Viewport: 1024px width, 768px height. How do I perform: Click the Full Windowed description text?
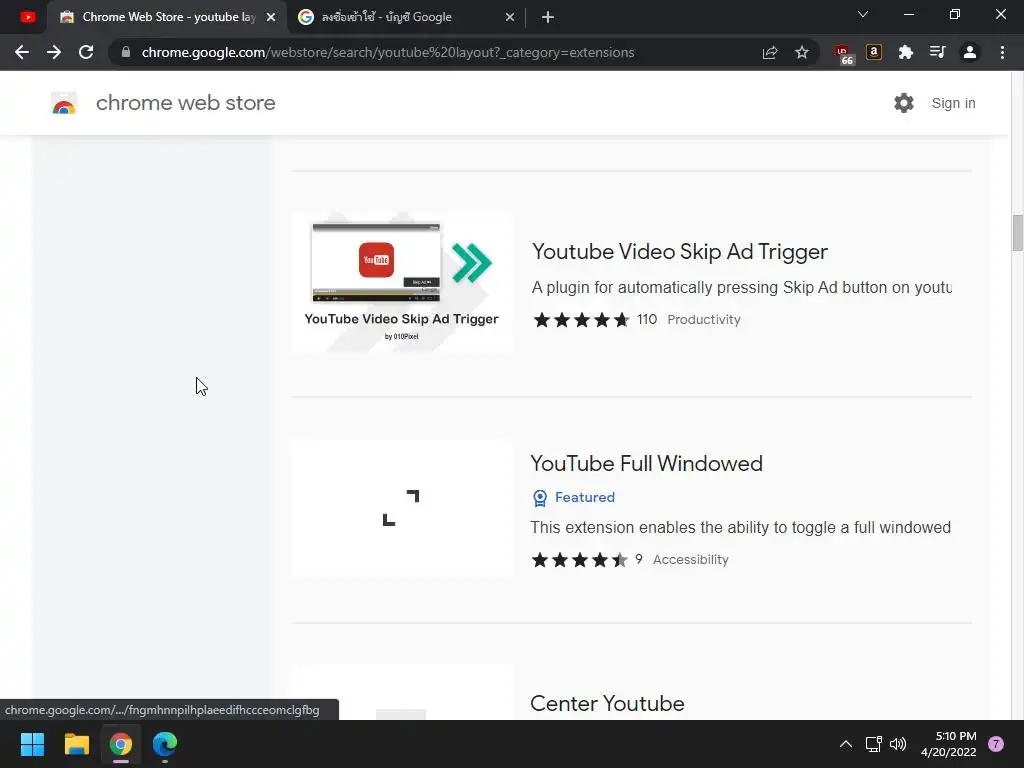(741, 527)
